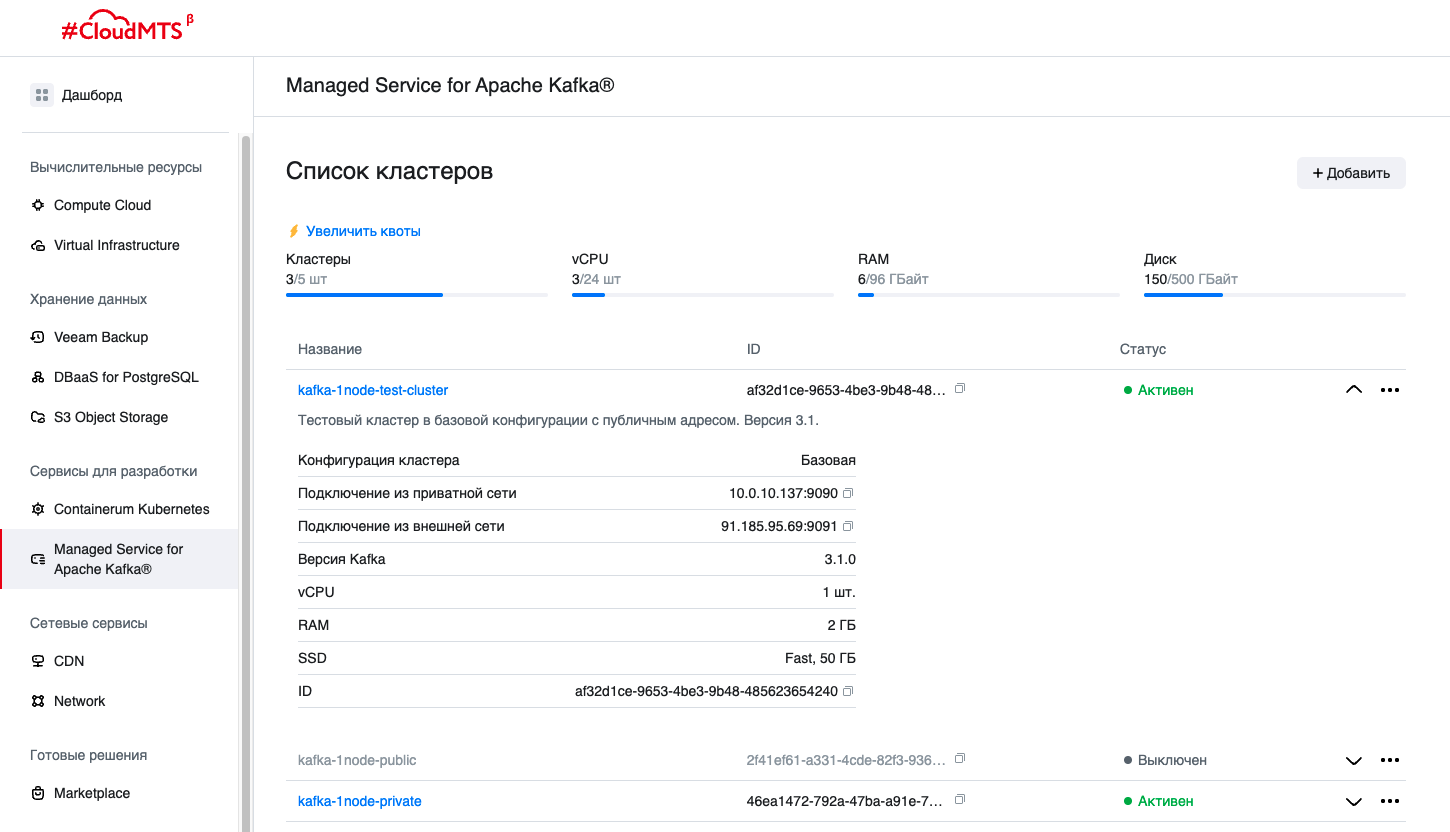This screenshot has height=832, width=1450.
Task: Open the kafka-1node-private cluster link
Action: point(360,801)
